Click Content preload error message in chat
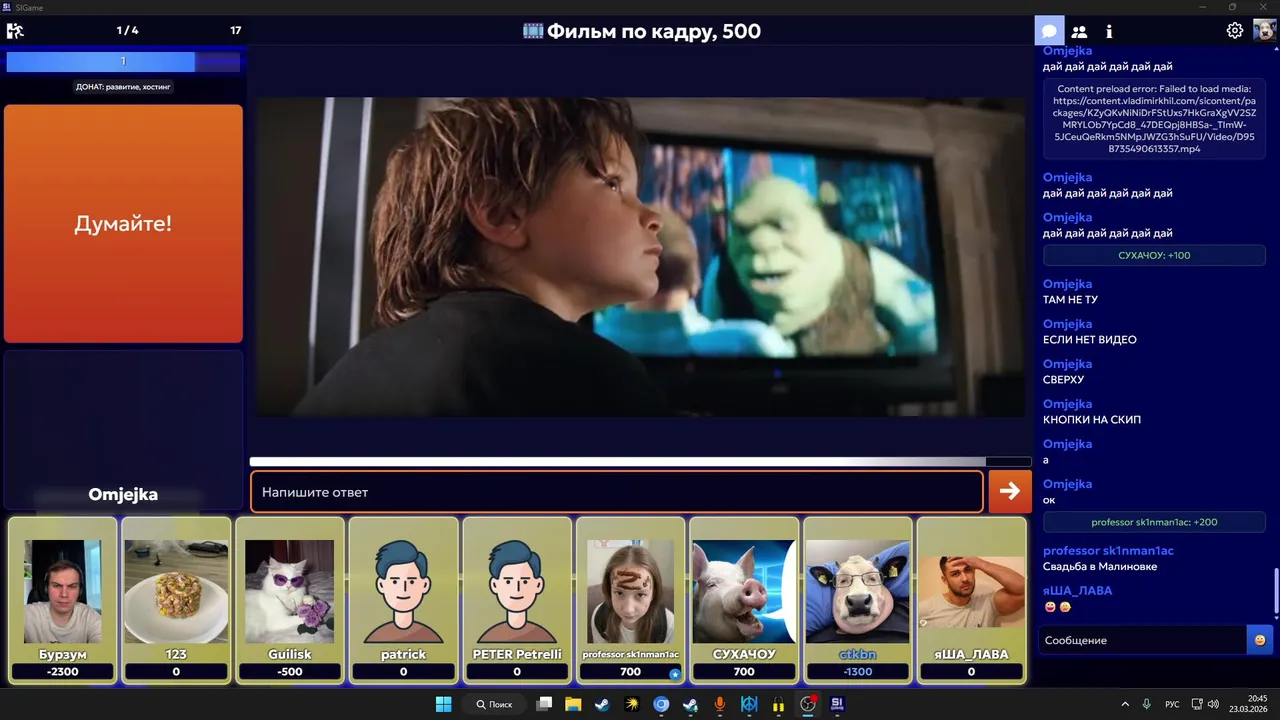The height and width of the screenshot is (720, 1280). pyautogui.click(x=1153, y=119)
